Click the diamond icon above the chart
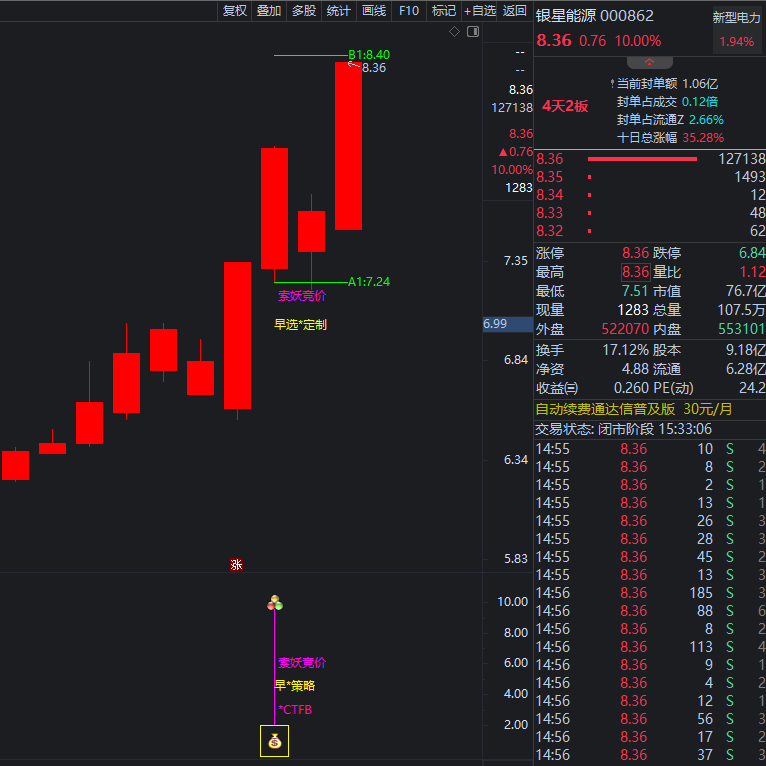Image resolution: width=766 pixels, height=766 pixels. pyautogui.click(x=454, y=32)
